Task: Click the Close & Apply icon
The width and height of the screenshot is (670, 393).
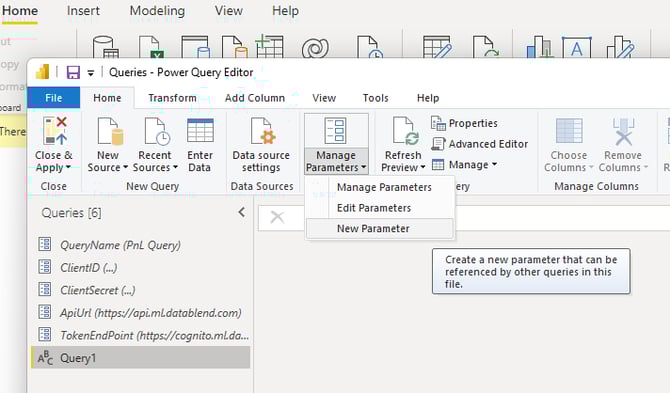Action: [54, 131]
